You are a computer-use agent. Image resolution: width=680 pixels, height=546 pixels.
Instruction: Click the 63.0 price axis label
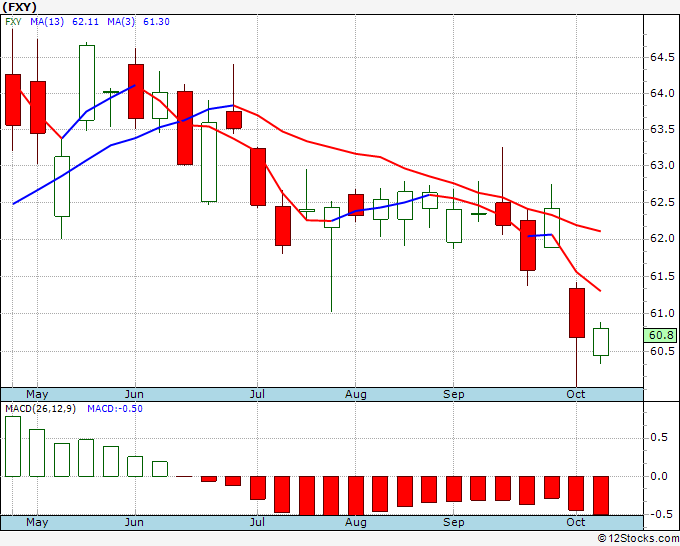(x=662, y=165)
